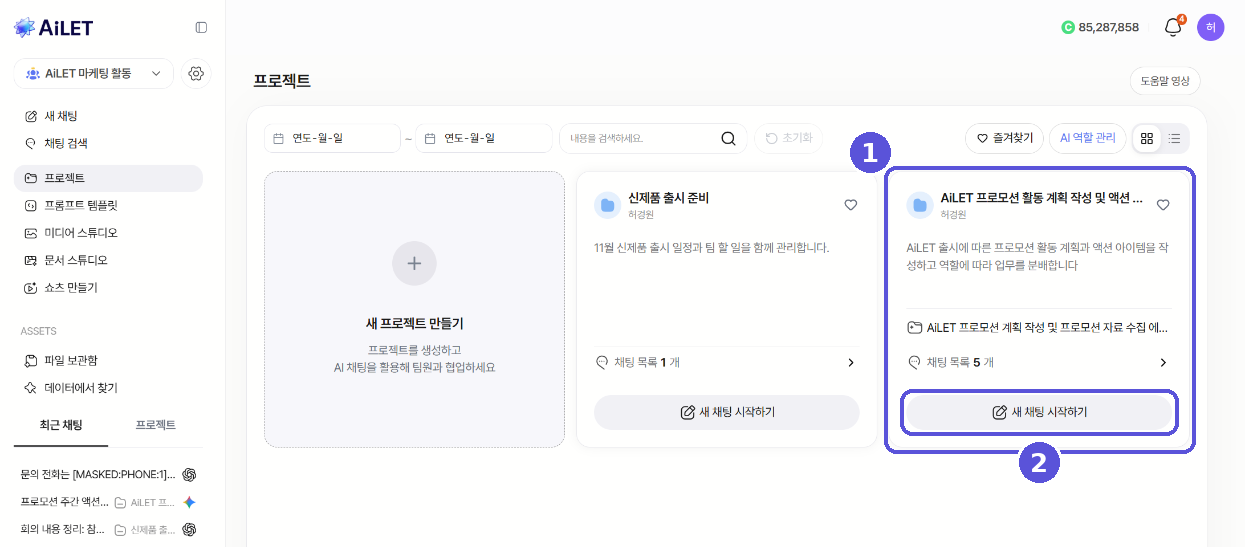
Task: Open 미디어 스튜디오 in the sidebar
Action: [108, 233]
